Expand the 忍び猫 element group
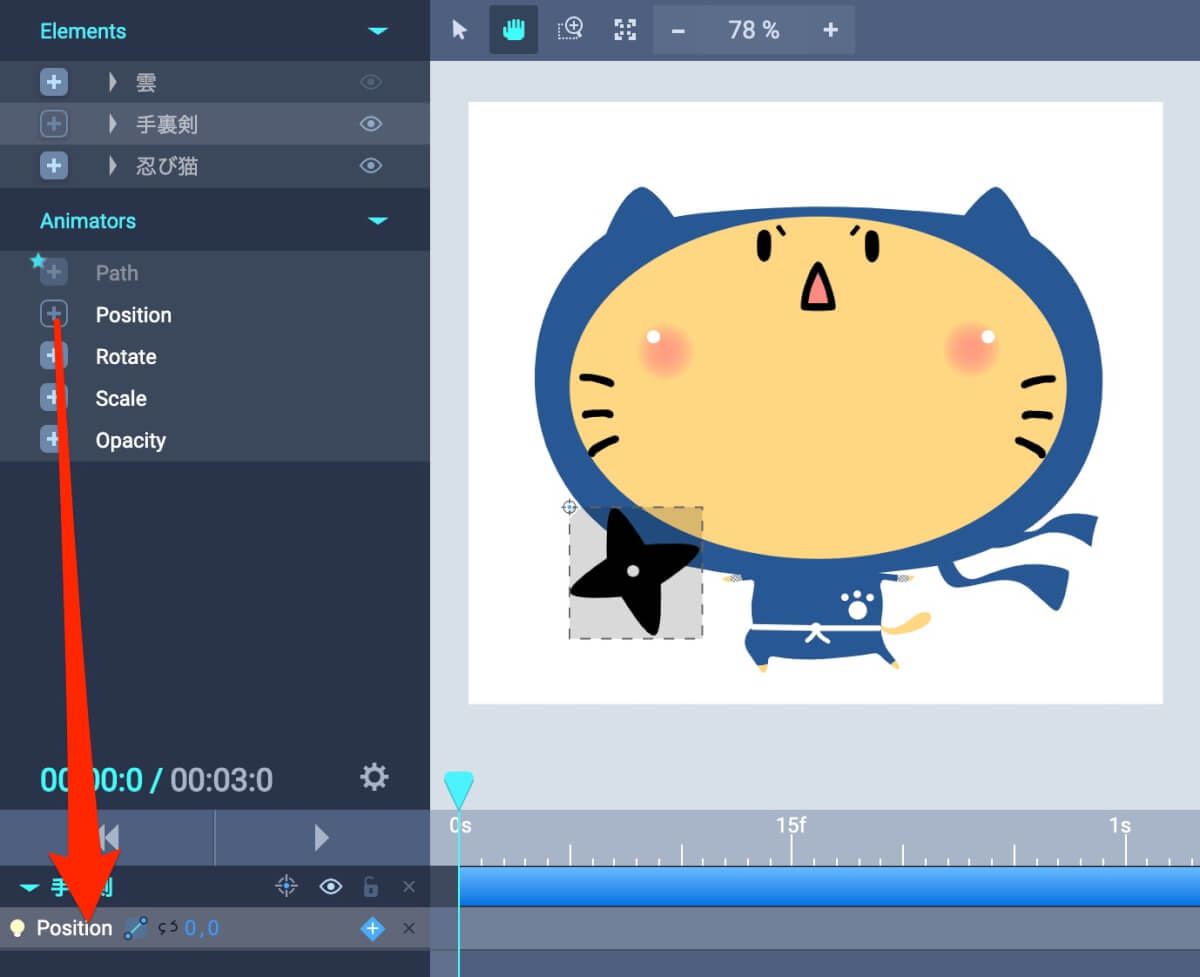Screen dimensions: 1200x977 113,166
